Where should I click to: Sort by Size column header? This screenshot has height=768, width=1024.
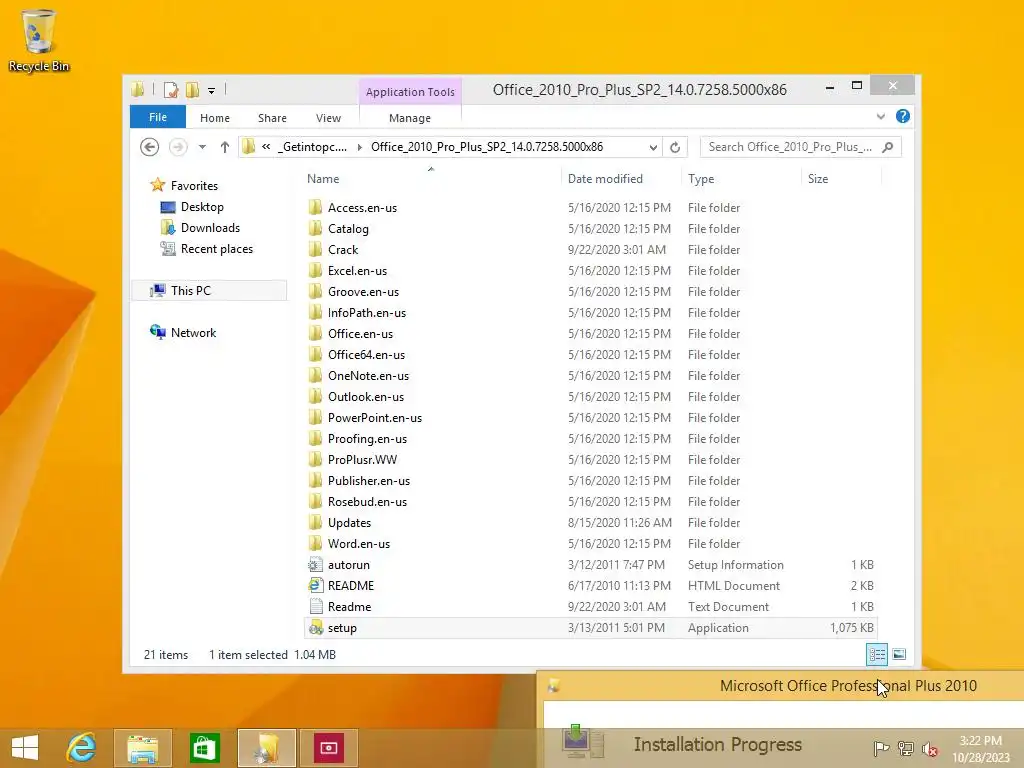[x=818, y=179]
